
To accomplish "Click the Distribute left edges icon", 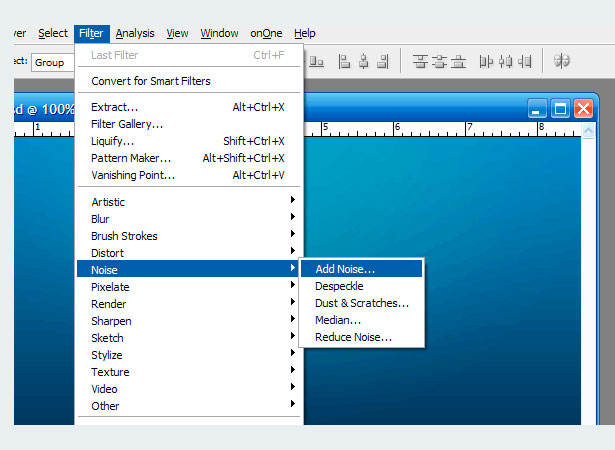I will point(486,62).
